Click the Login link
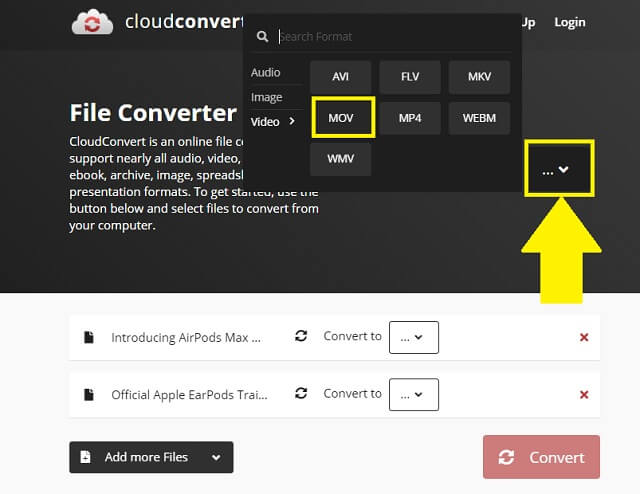Image resolution: width=640 pixels, height=494 pixels. (569, 22)
